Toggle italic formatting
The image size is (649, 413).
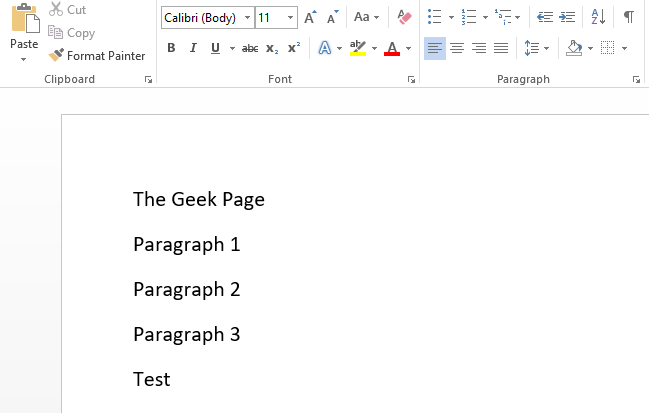[193, 48]
